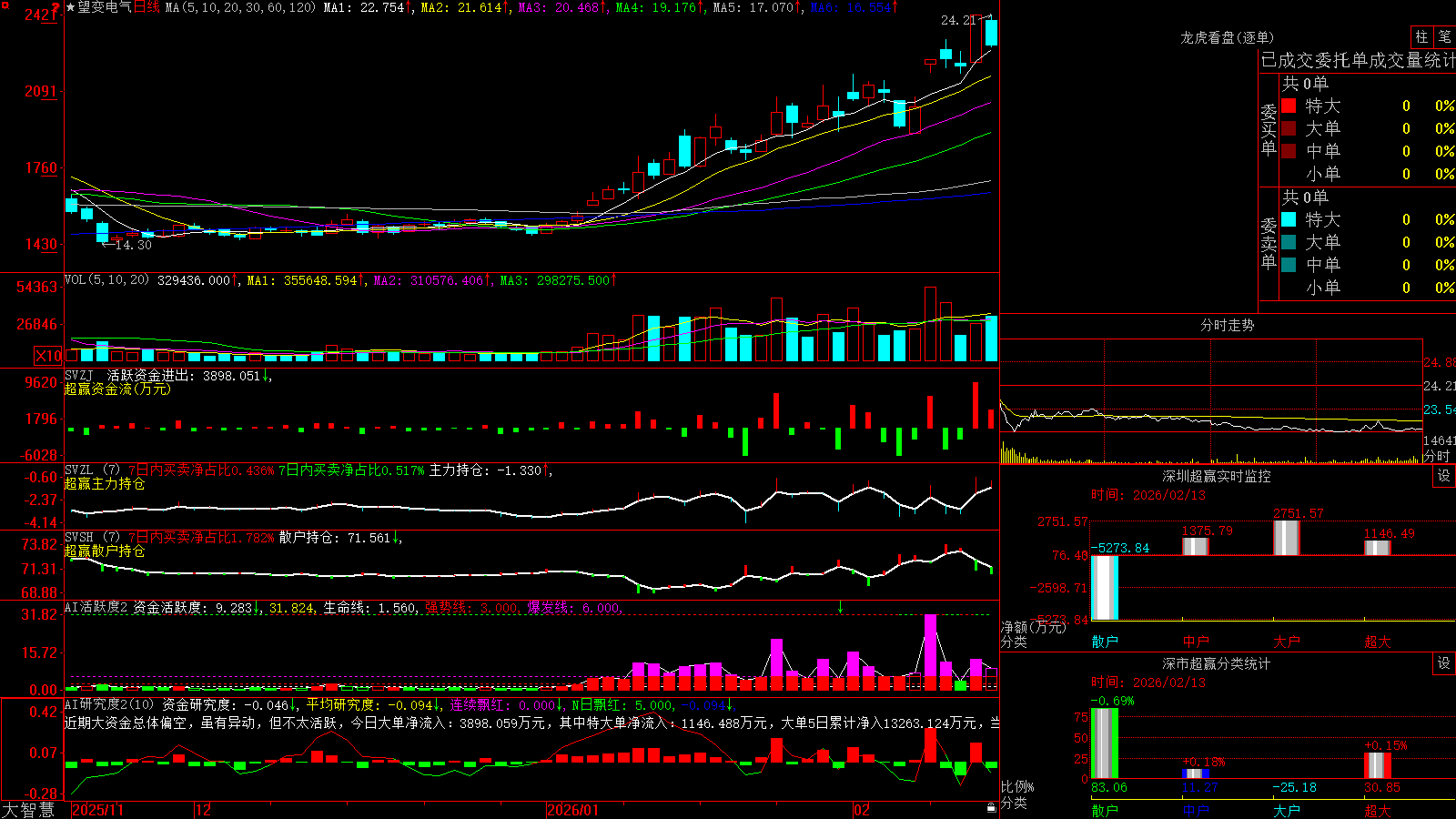1456x819 pixels.
Task: Click AI活跃度2 indicator label
Action: 96,608
